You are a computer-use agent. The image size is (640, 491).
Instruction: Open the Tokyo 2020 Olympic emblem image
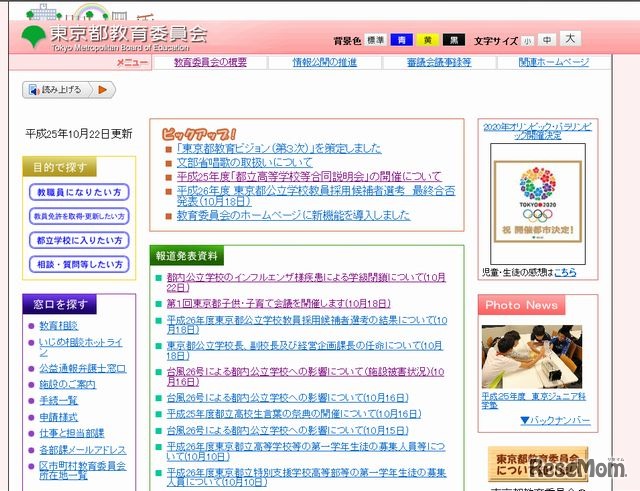(538, 203)
